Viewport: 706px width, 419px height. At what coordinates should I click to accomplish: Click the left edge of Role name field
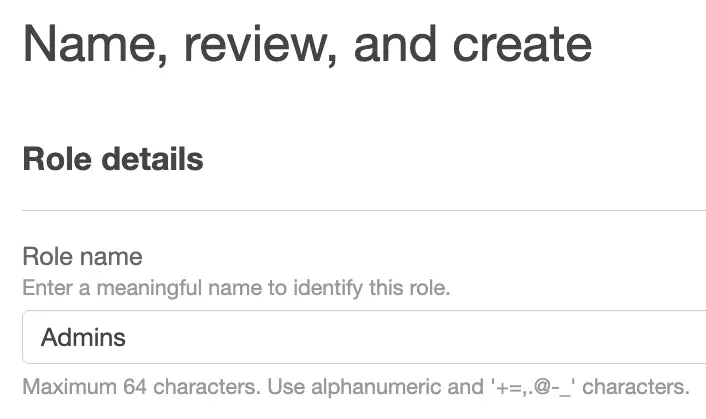pos(27,337)
